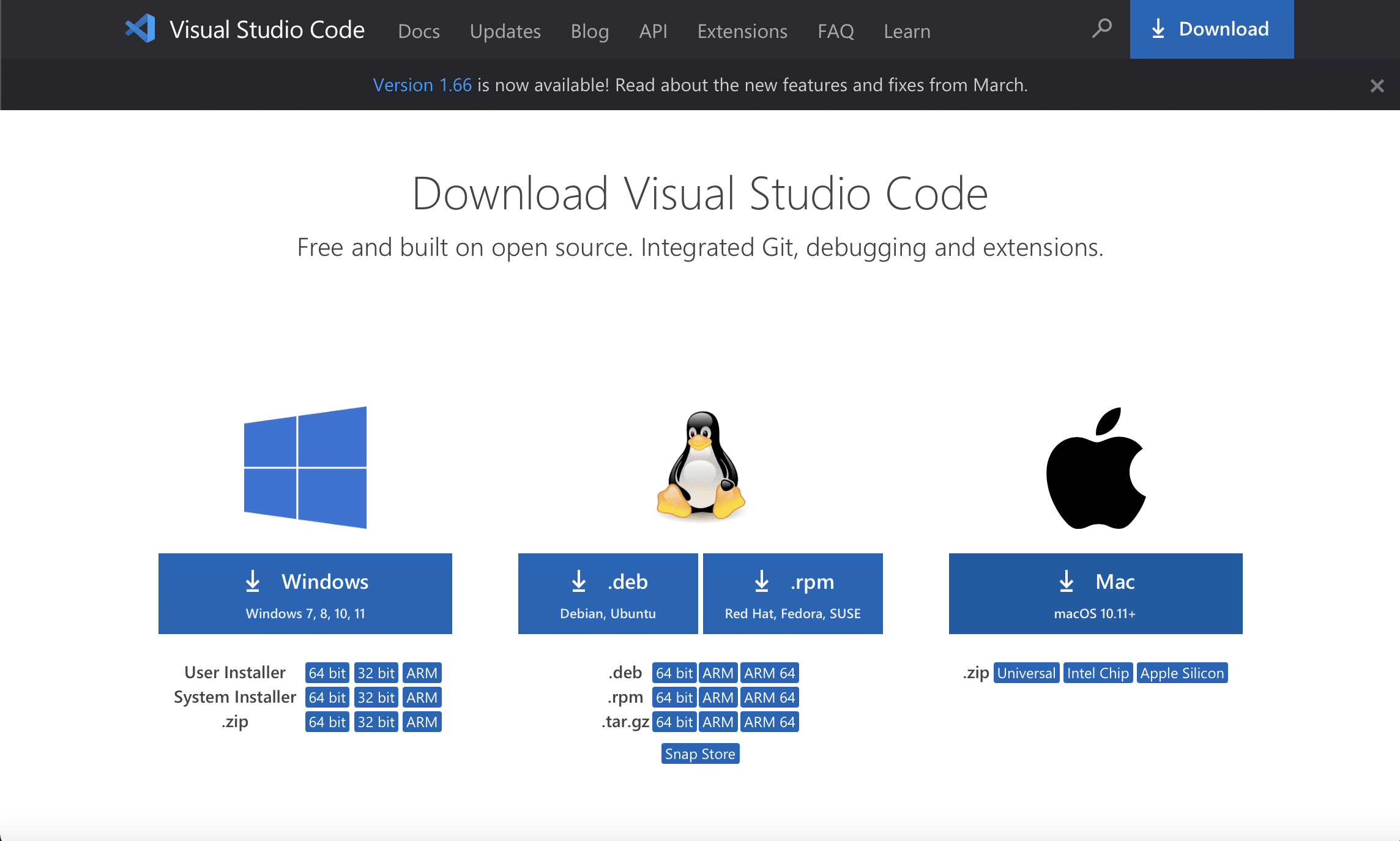
Task: Select Linux .rpm ARM 64
Action: [770, 697]
